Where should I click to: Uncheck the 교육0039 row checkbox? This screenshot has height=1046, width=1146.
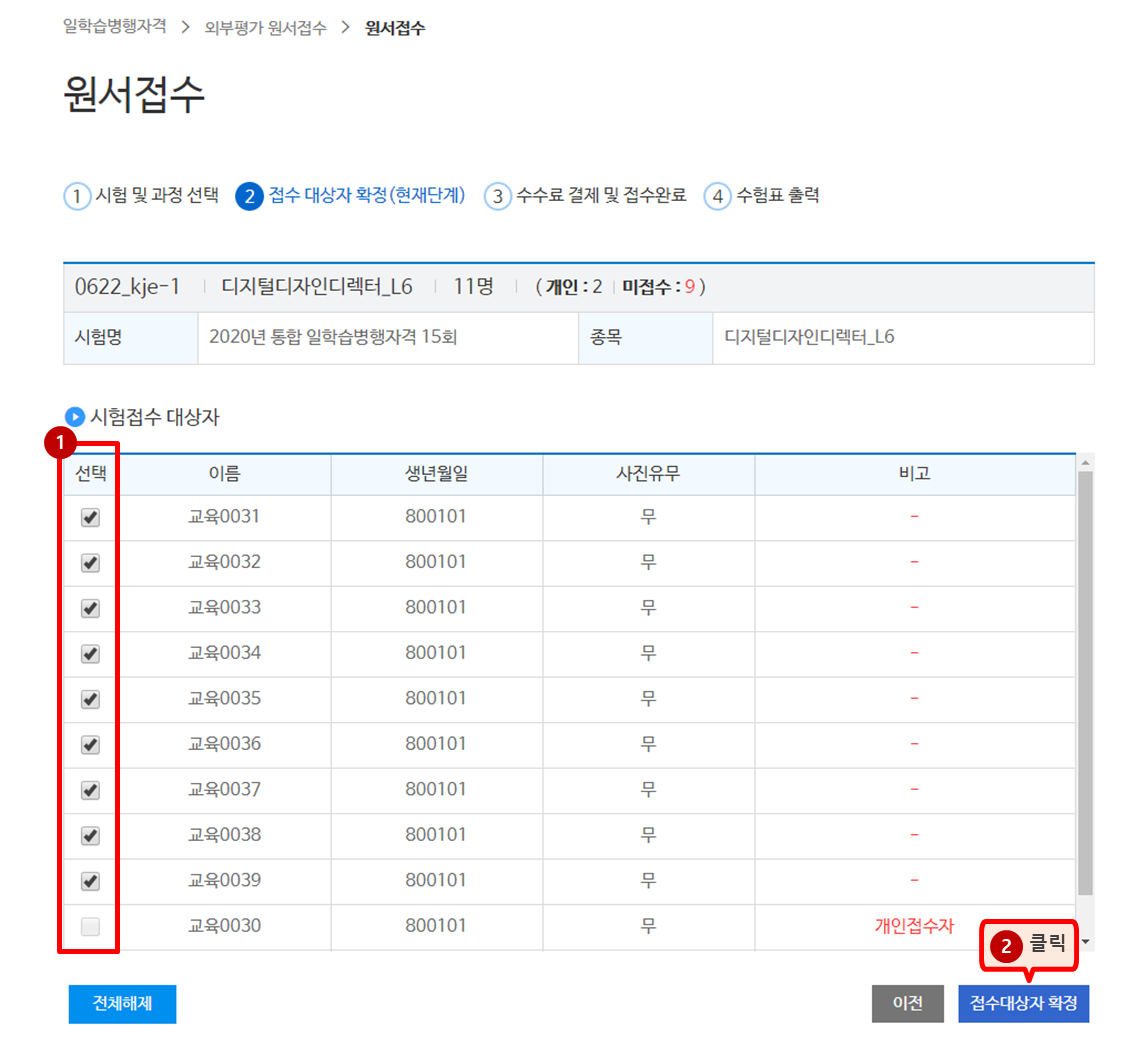coord(90,881)
